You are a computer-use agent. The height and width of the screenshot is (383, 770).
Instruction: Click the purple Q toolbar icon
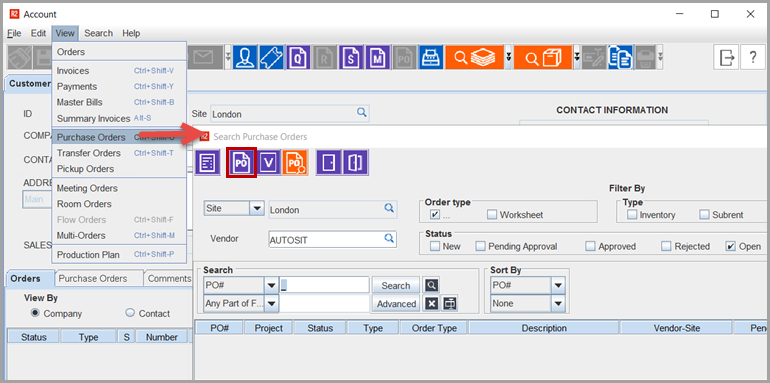pyautogui.click(x=298, y=57)
